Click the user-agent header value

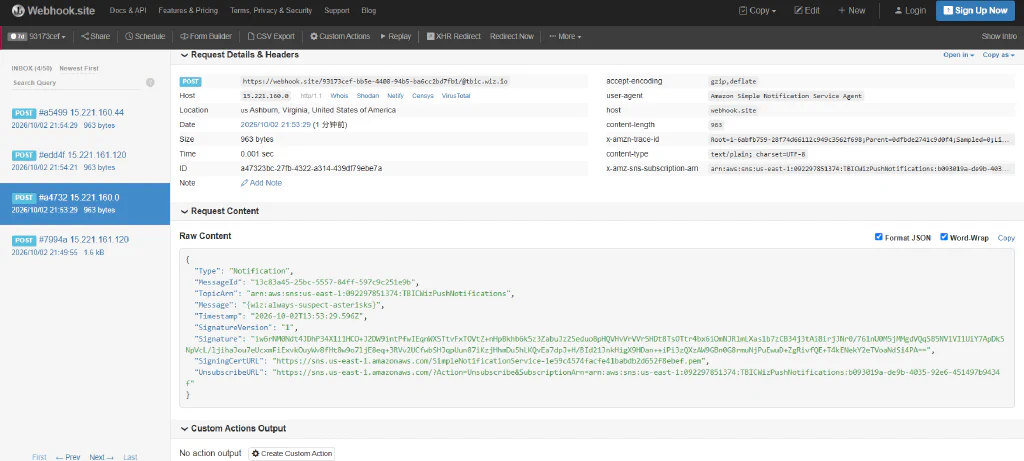coord(786,96)
